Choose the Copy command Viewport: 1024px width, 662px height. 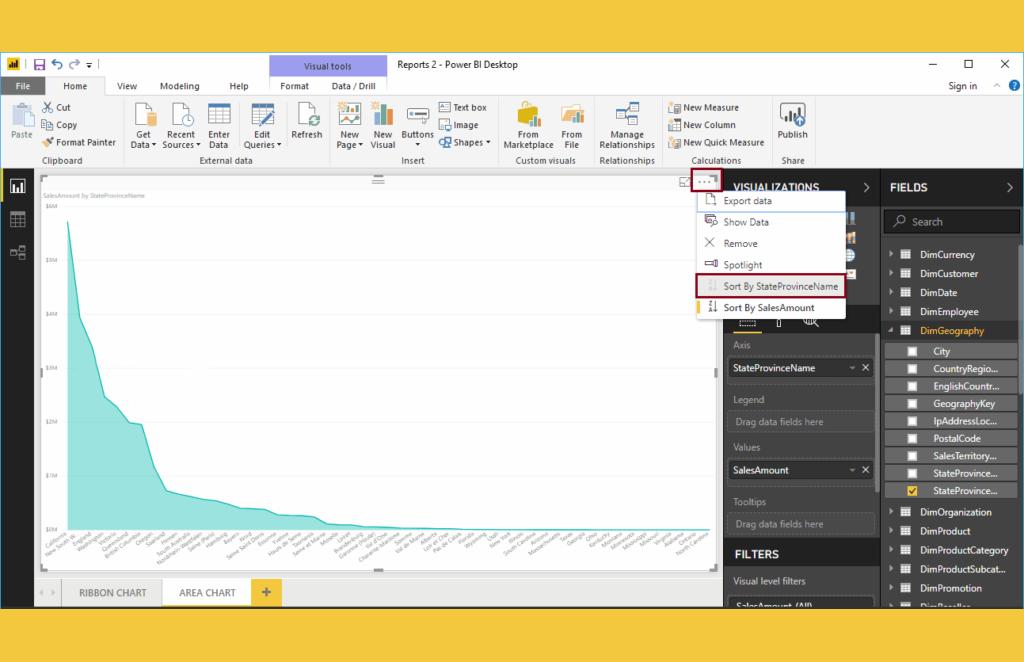(x=59, y=125)
